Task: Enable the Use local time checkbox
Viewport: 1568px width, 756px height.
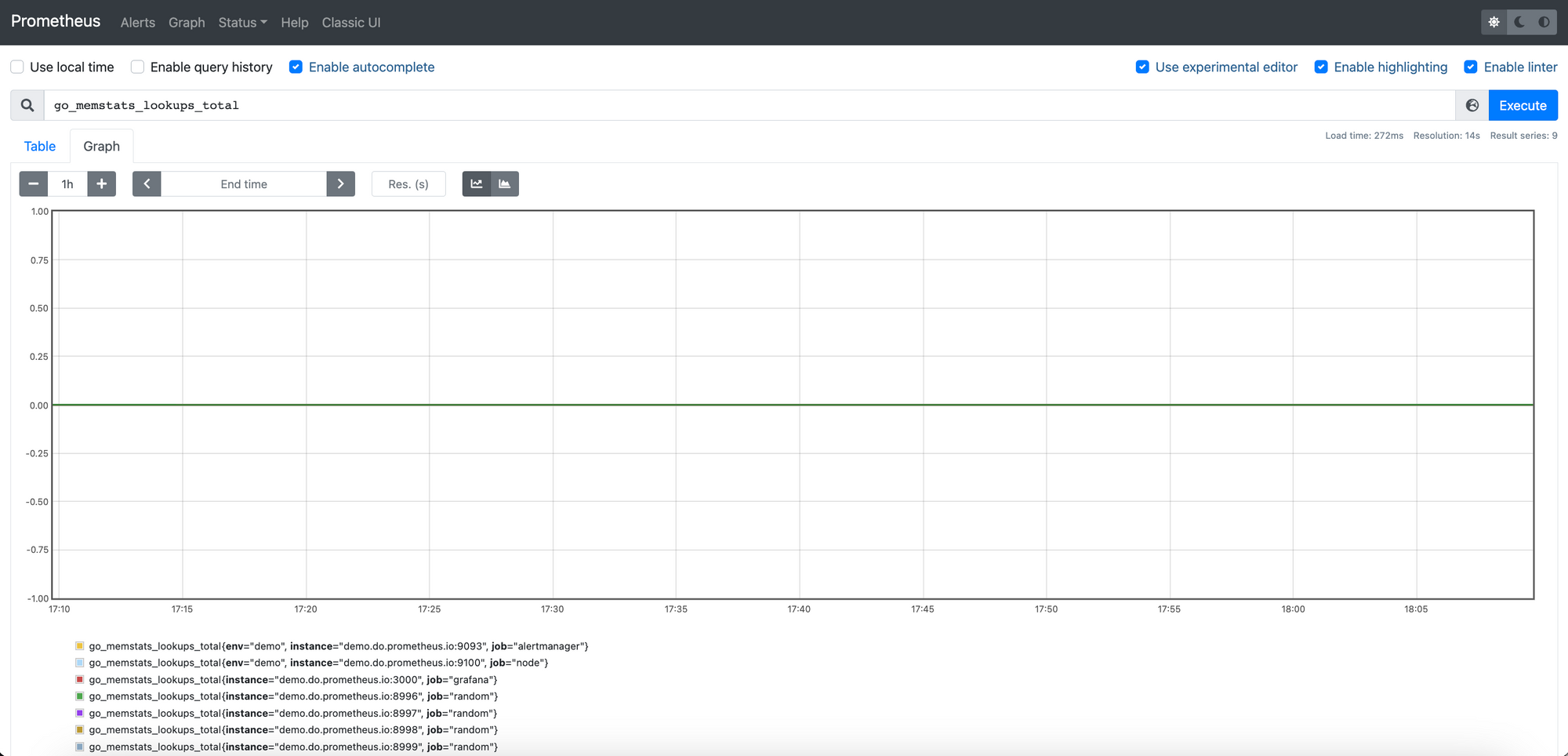Action: [x=16, y=67]
